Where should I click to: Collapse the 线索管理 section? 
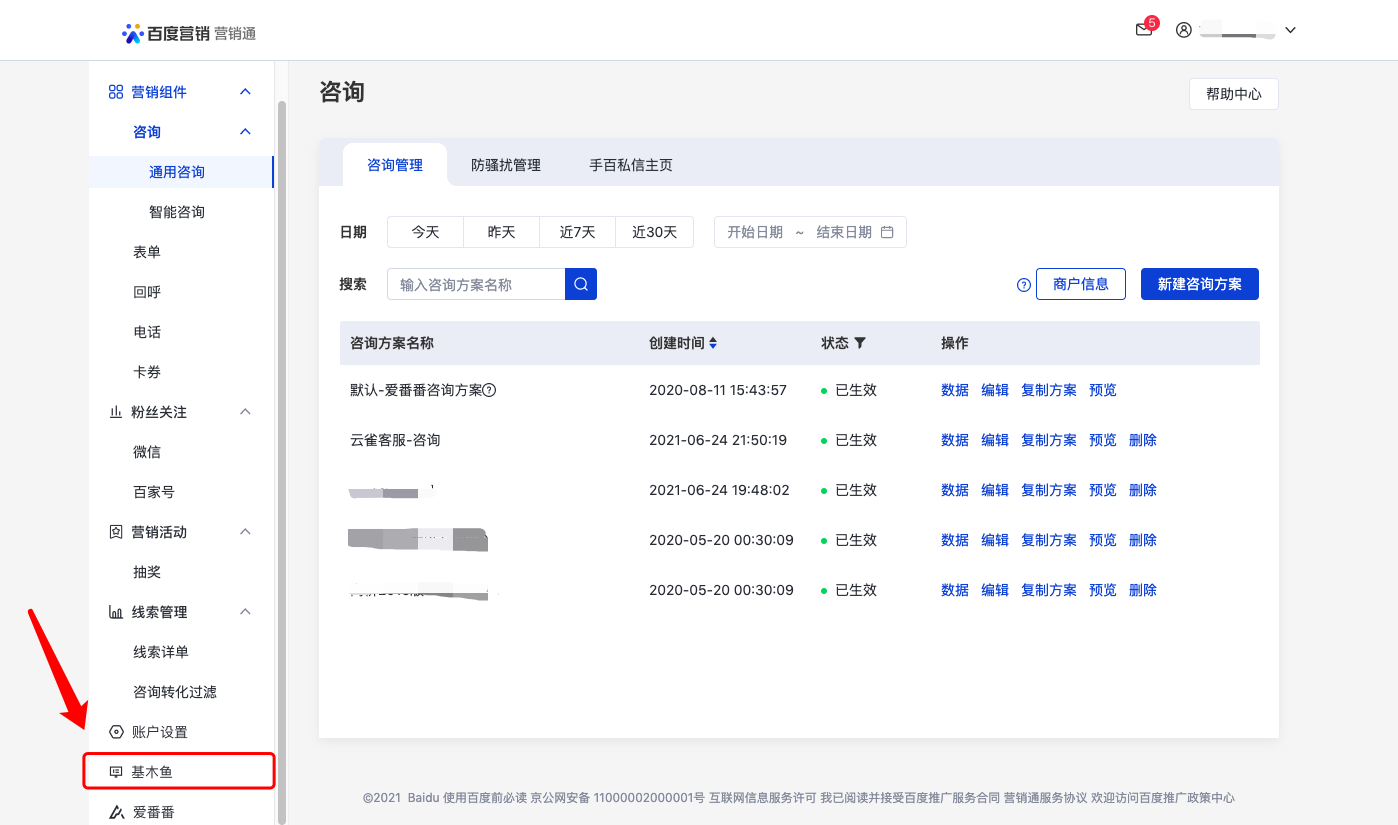(x=245, y=611)
